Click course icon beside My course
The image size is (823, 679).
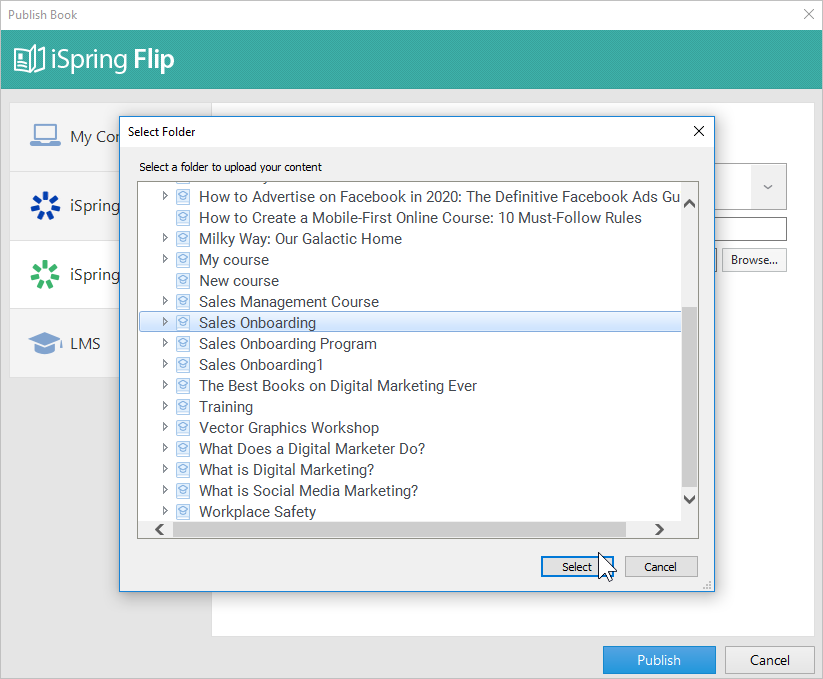[x=183, y=259]
